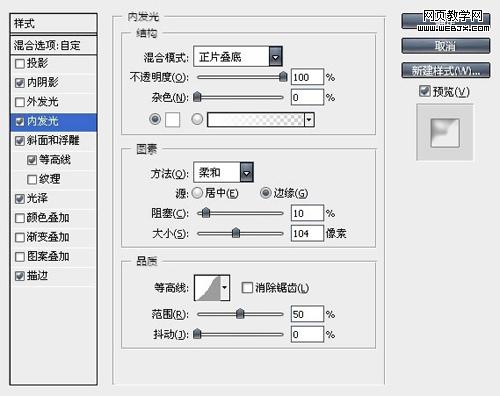Viewport: 500px width, 396px height.
Task: Enable the 渐变叠加 gradient overlay checkbox
Action: [20, 237]
